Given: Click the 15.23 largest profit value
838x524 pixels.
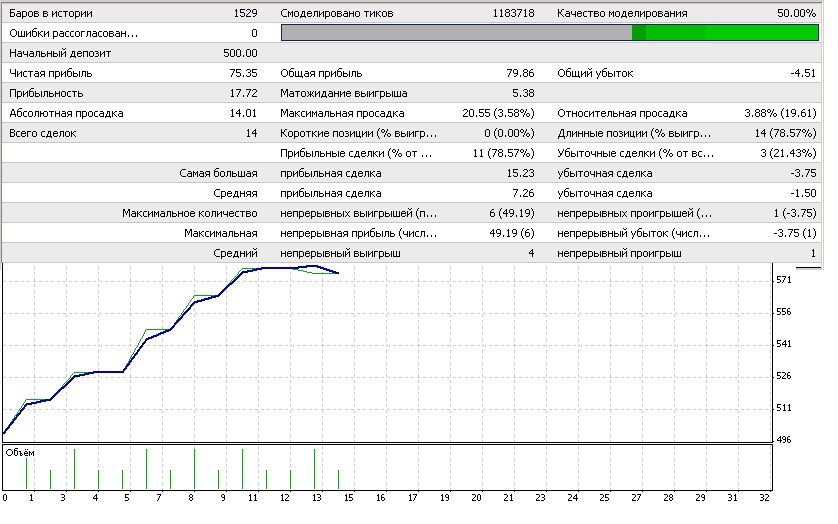Looking at the screenshot, I should tap(520, 173).
